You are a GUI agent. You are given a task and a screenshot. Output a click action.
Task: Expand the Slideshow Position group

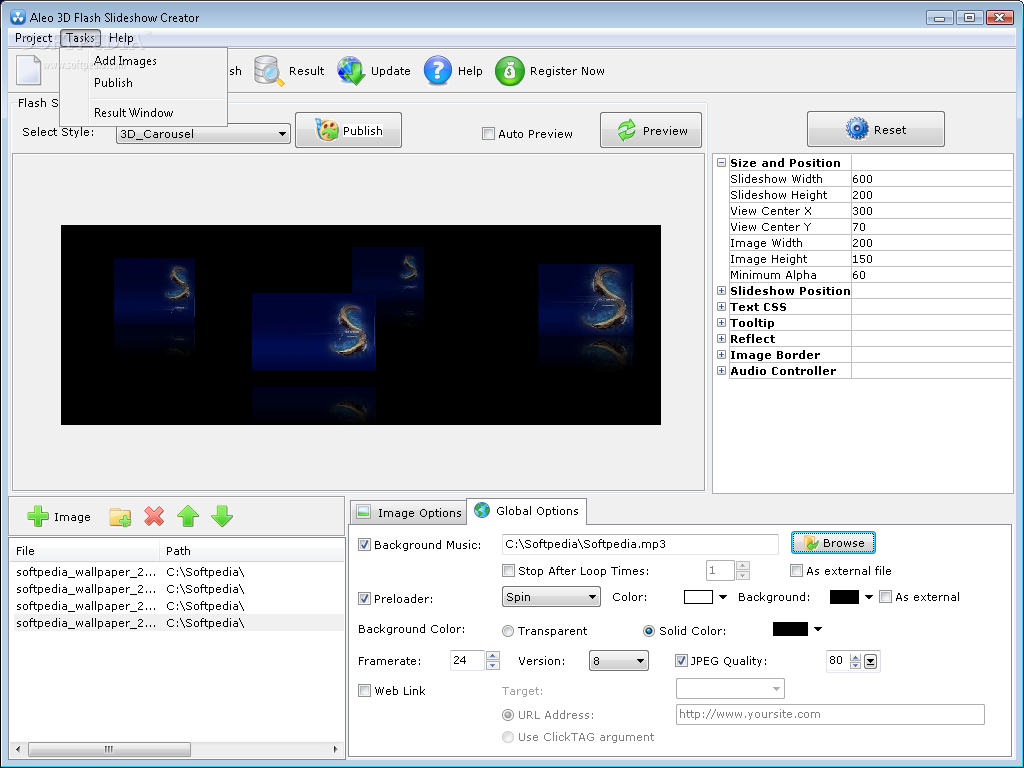click(x=722, y=291)
